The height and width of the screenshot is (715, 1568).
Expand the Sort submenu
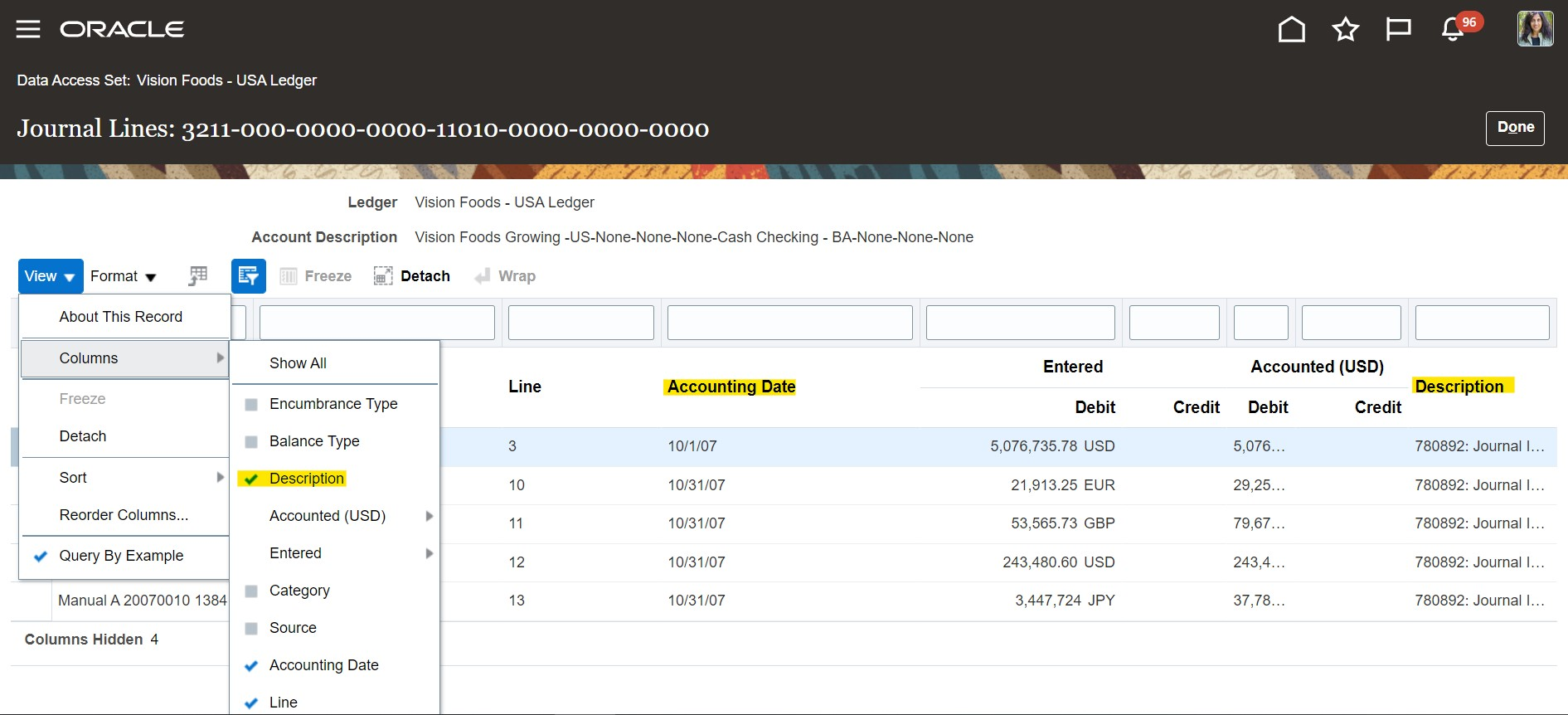[x=124, y=478]
